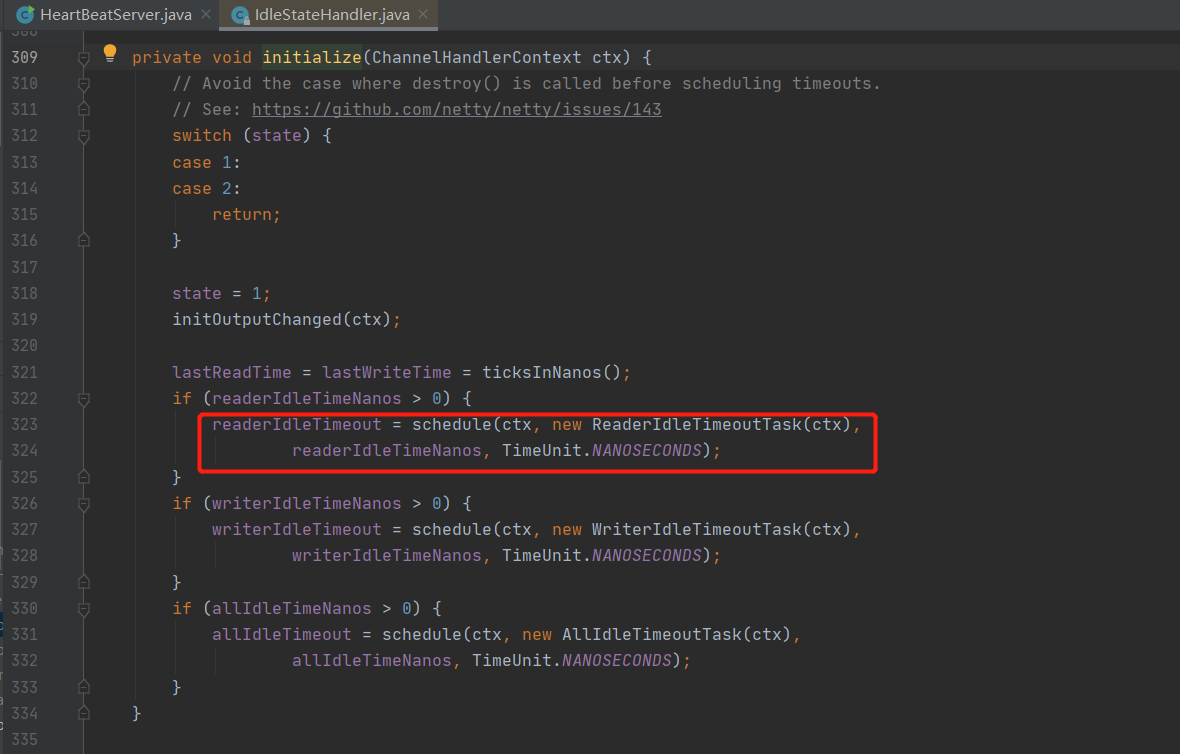Click allIdleTimeNanos in the if condition
The width and height of the screenshot is (1180, 754).
(x=291, y=608)
